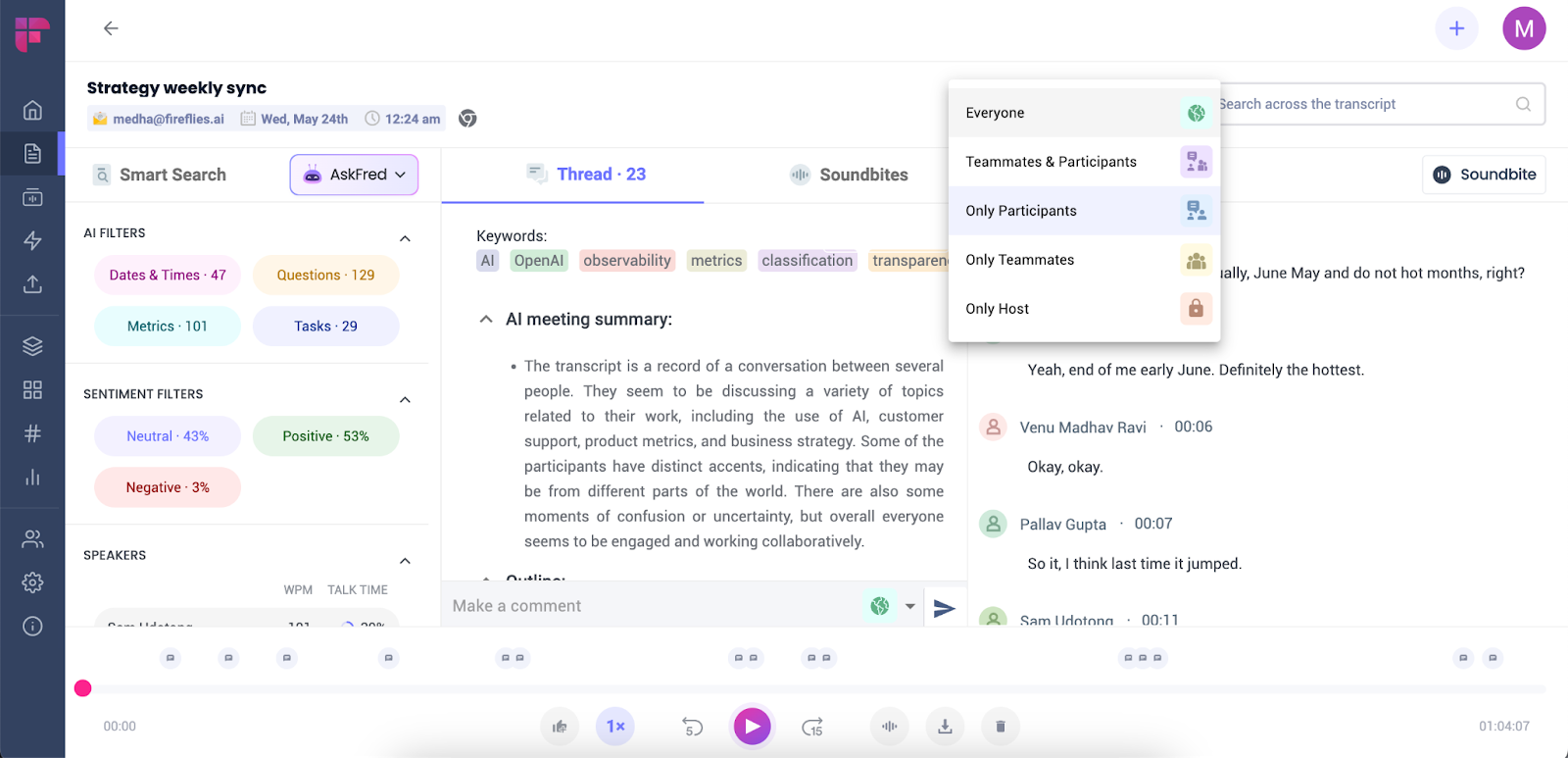
Task: Click the pink playhead on the timeline
Action: click(x=83, y=688)
